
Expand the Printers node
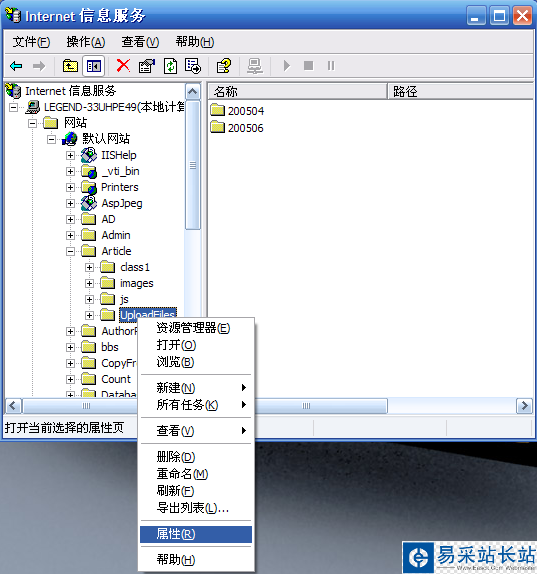click(x=70, y=187)
